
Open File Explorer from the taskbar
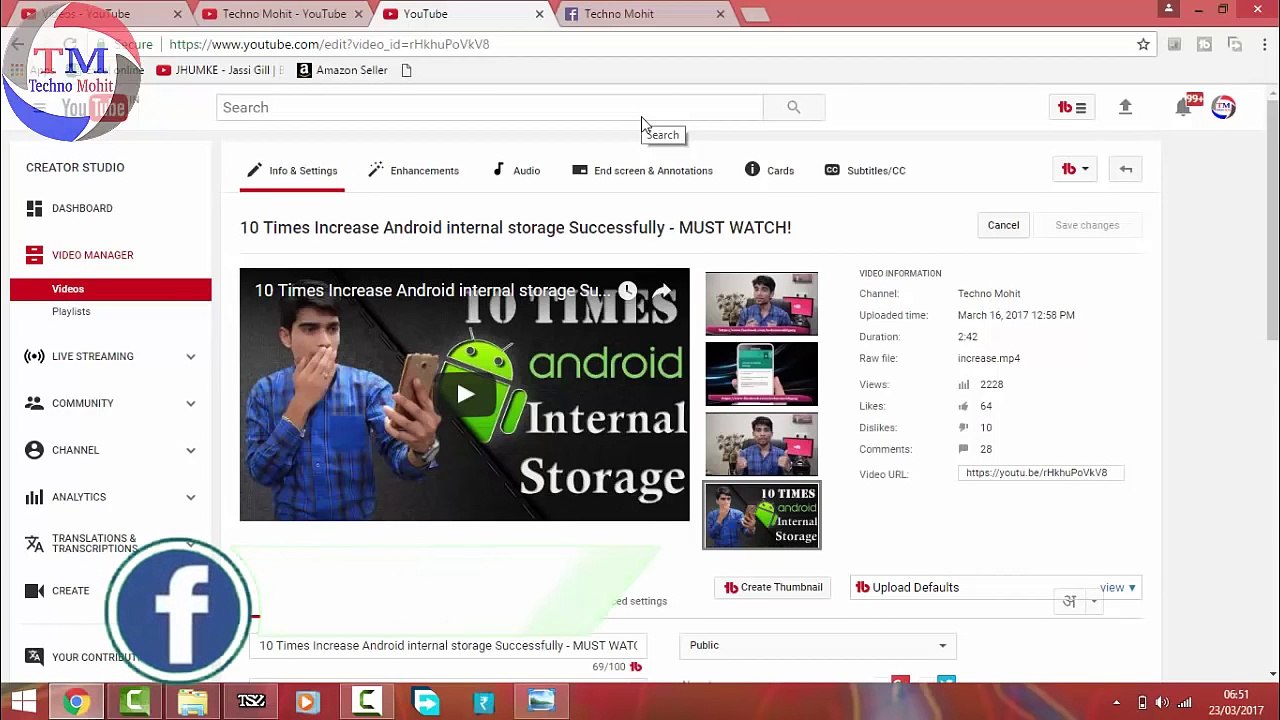[x=193, y=702]
